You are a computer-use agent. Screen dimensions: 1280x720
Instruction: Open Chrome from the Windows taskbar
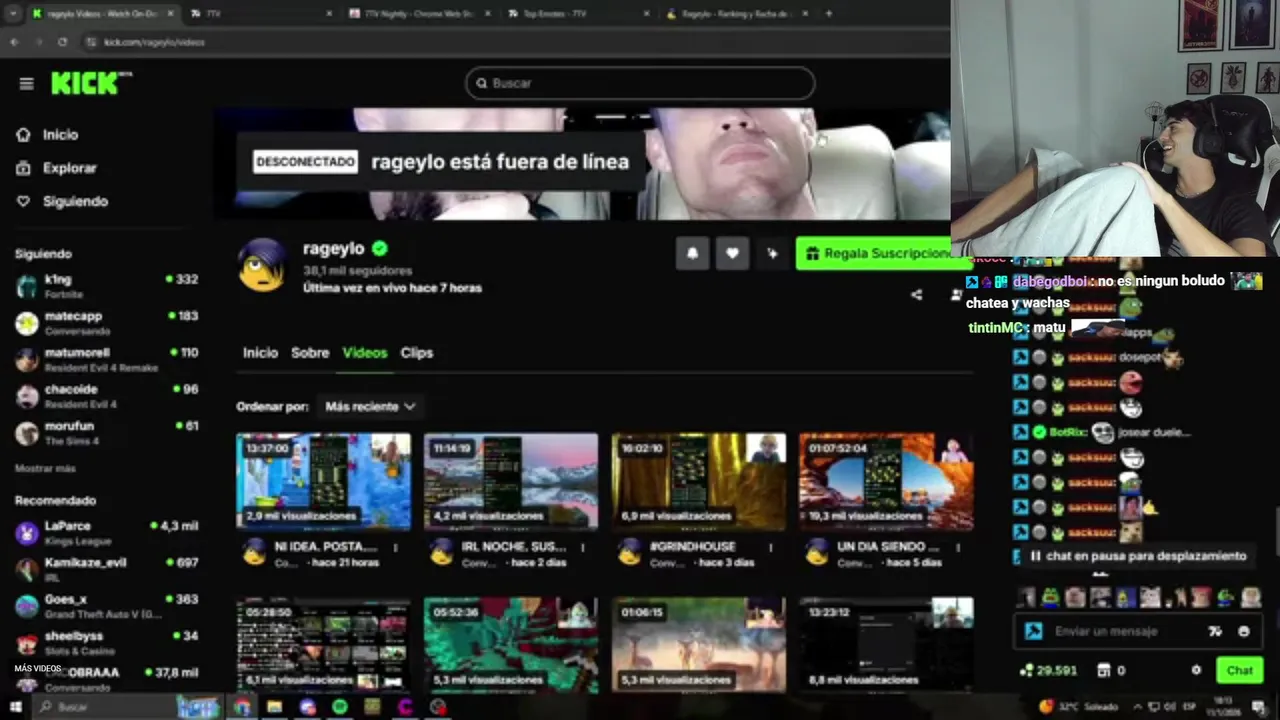pyautogui.click(x=242, y=707)
